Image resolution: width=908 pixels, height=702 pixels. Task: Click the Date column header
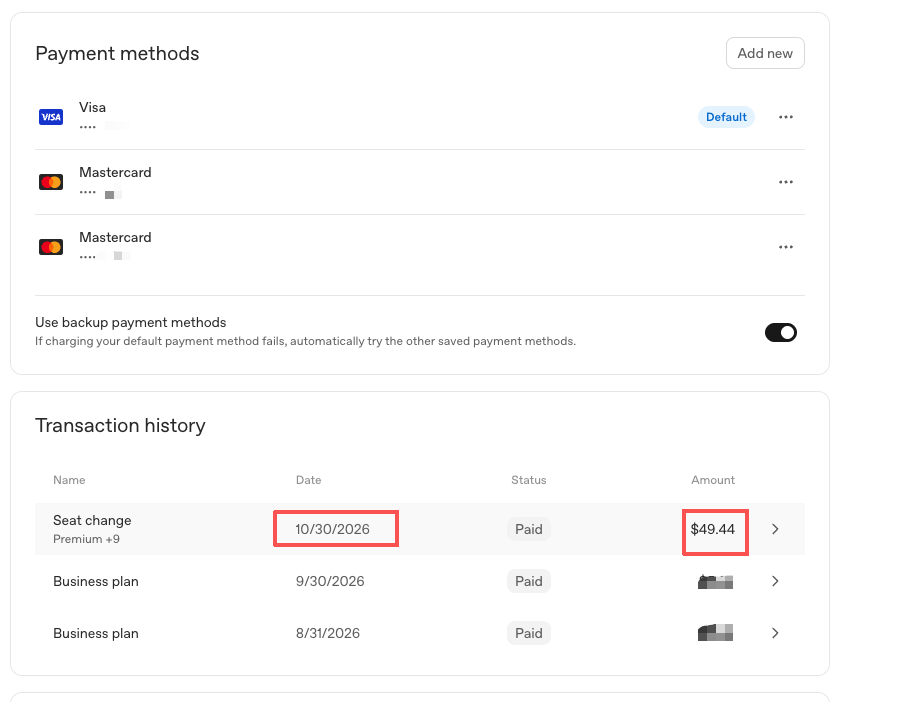click(x=309, y=480)
